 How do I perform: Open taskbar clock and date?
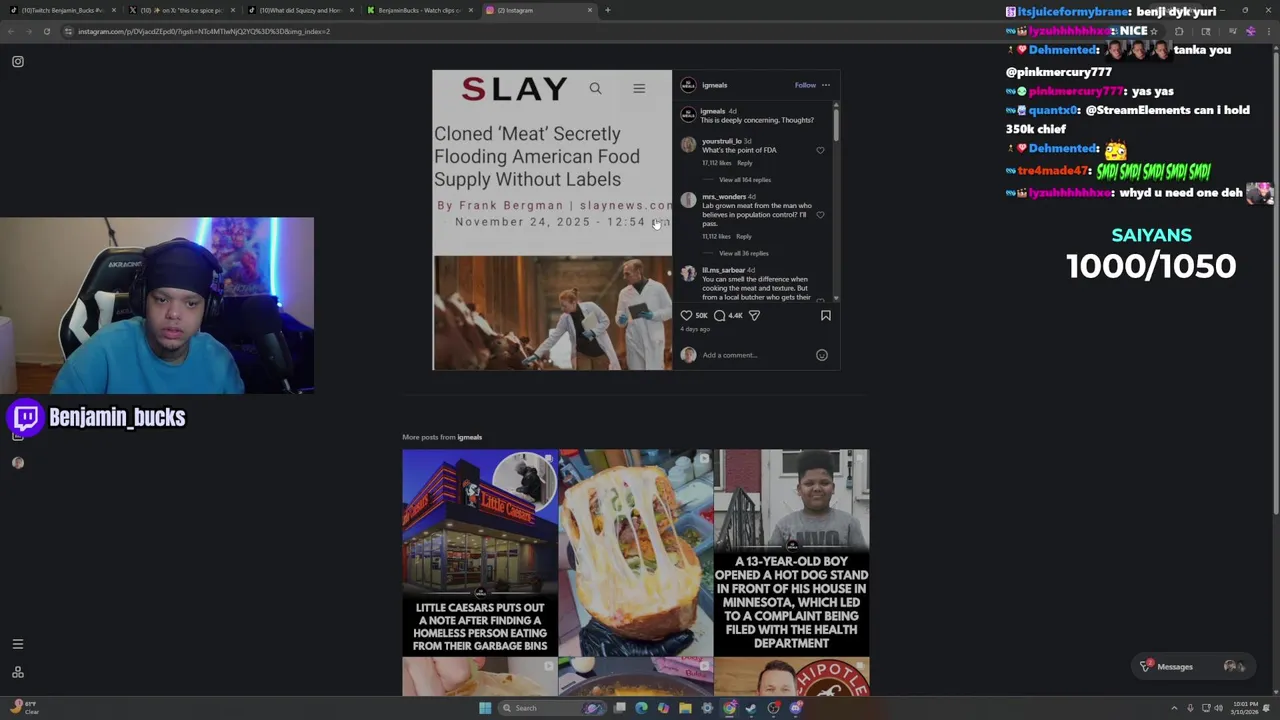pos(1245,708)
